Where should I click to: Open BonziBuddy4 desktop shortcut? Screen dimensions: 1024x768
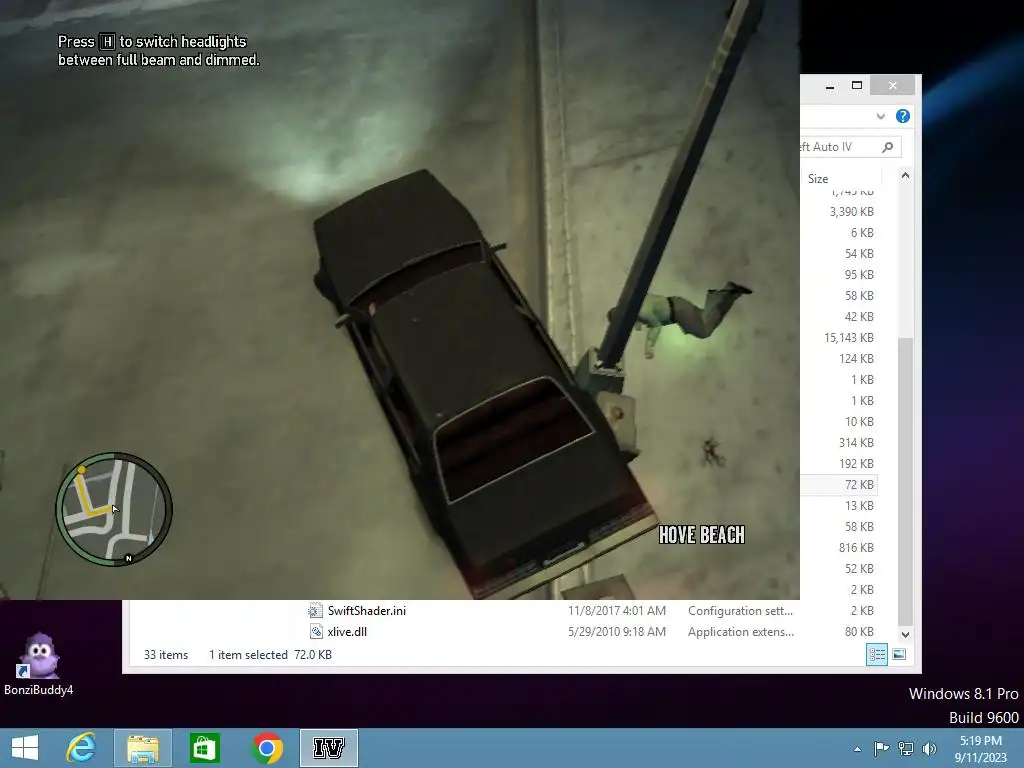(39, 664)
